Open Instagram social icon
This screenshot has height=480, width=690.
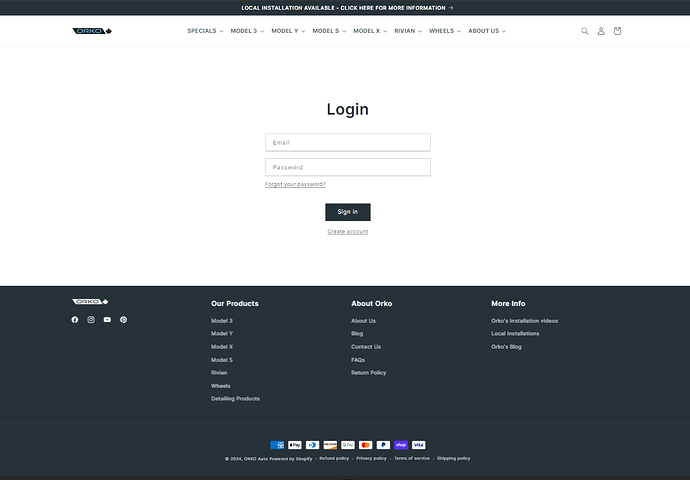click(91, 319)
